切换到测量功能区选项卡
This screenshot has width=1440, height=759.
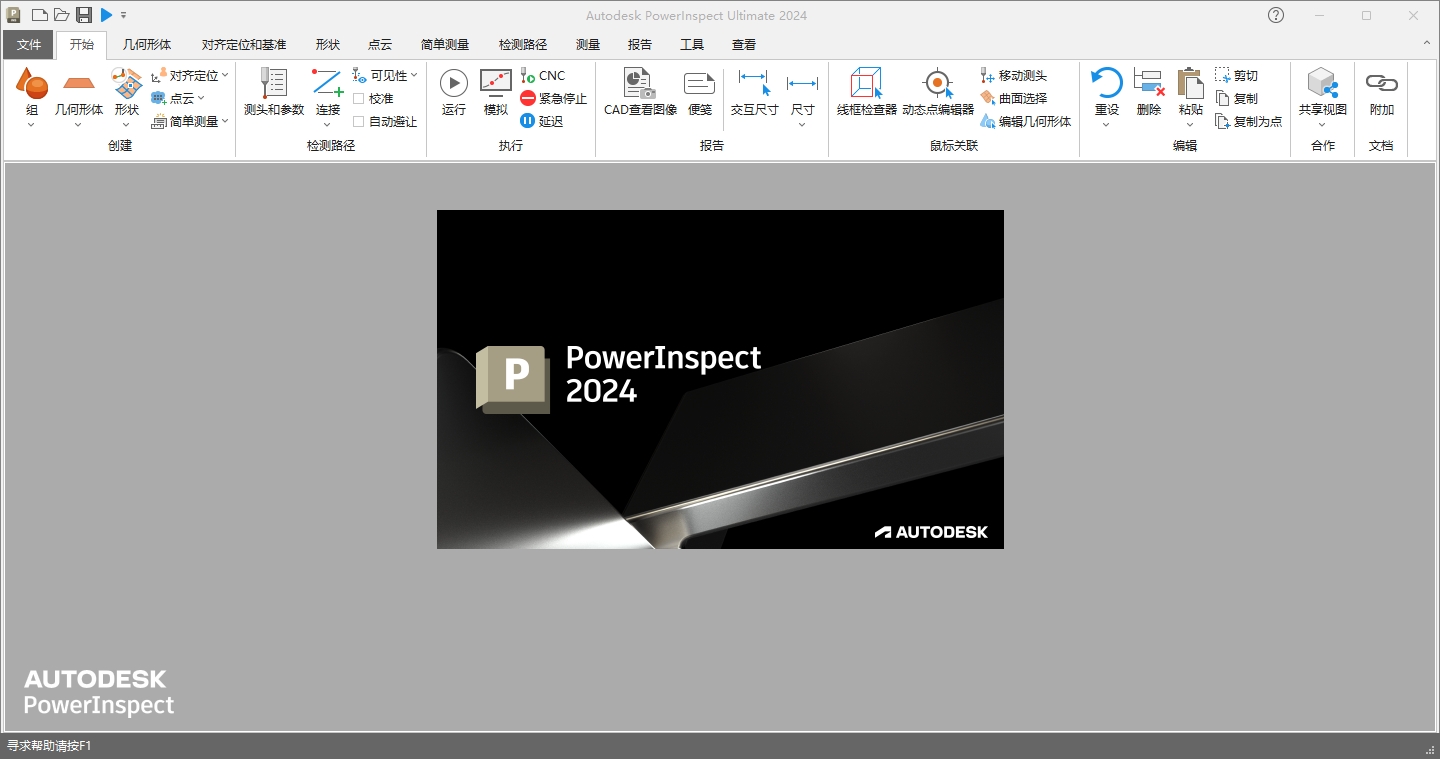coord(587,44)
